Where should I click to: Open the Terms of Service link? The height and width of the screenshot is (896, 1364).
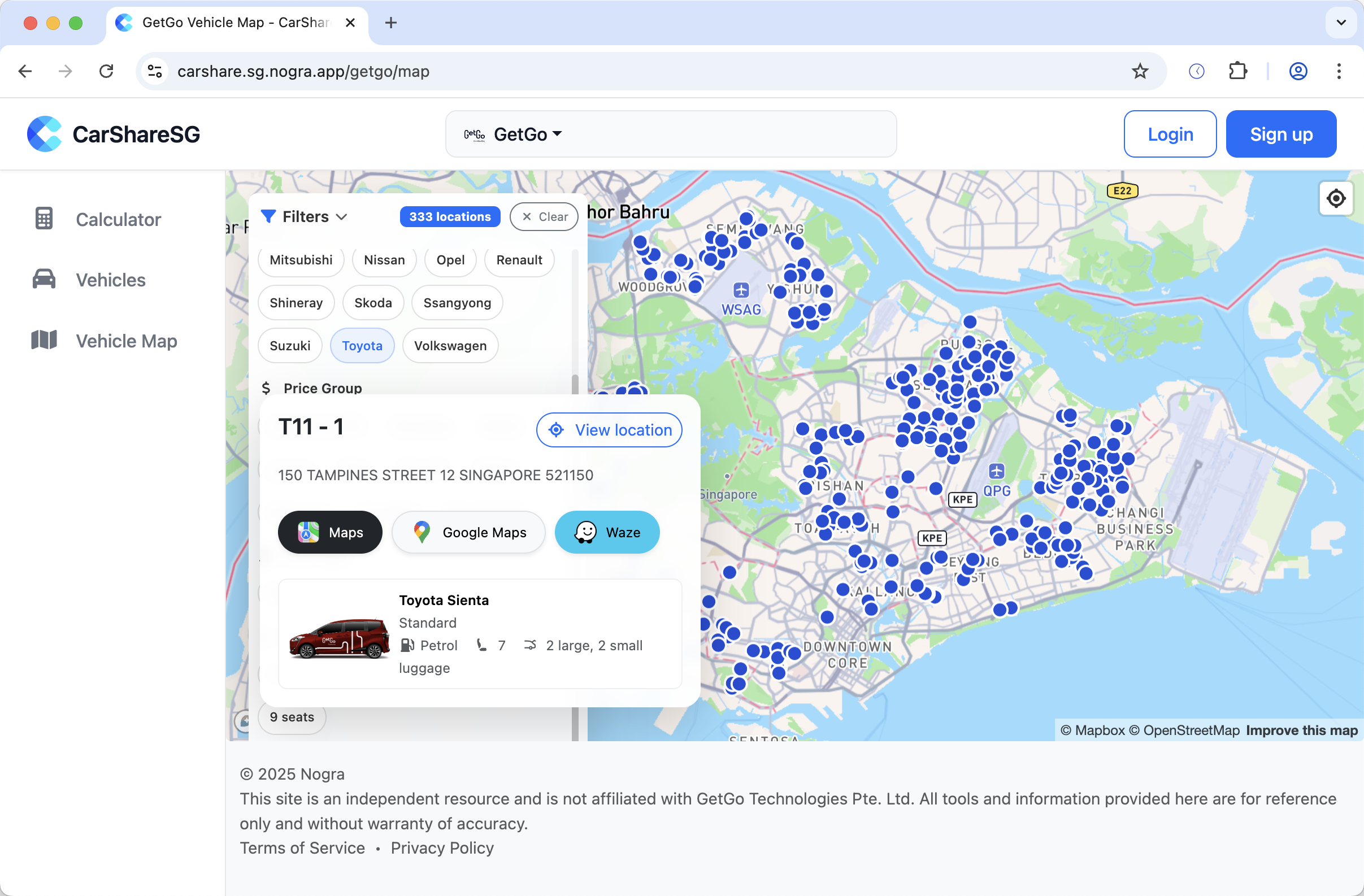point(302,848)
